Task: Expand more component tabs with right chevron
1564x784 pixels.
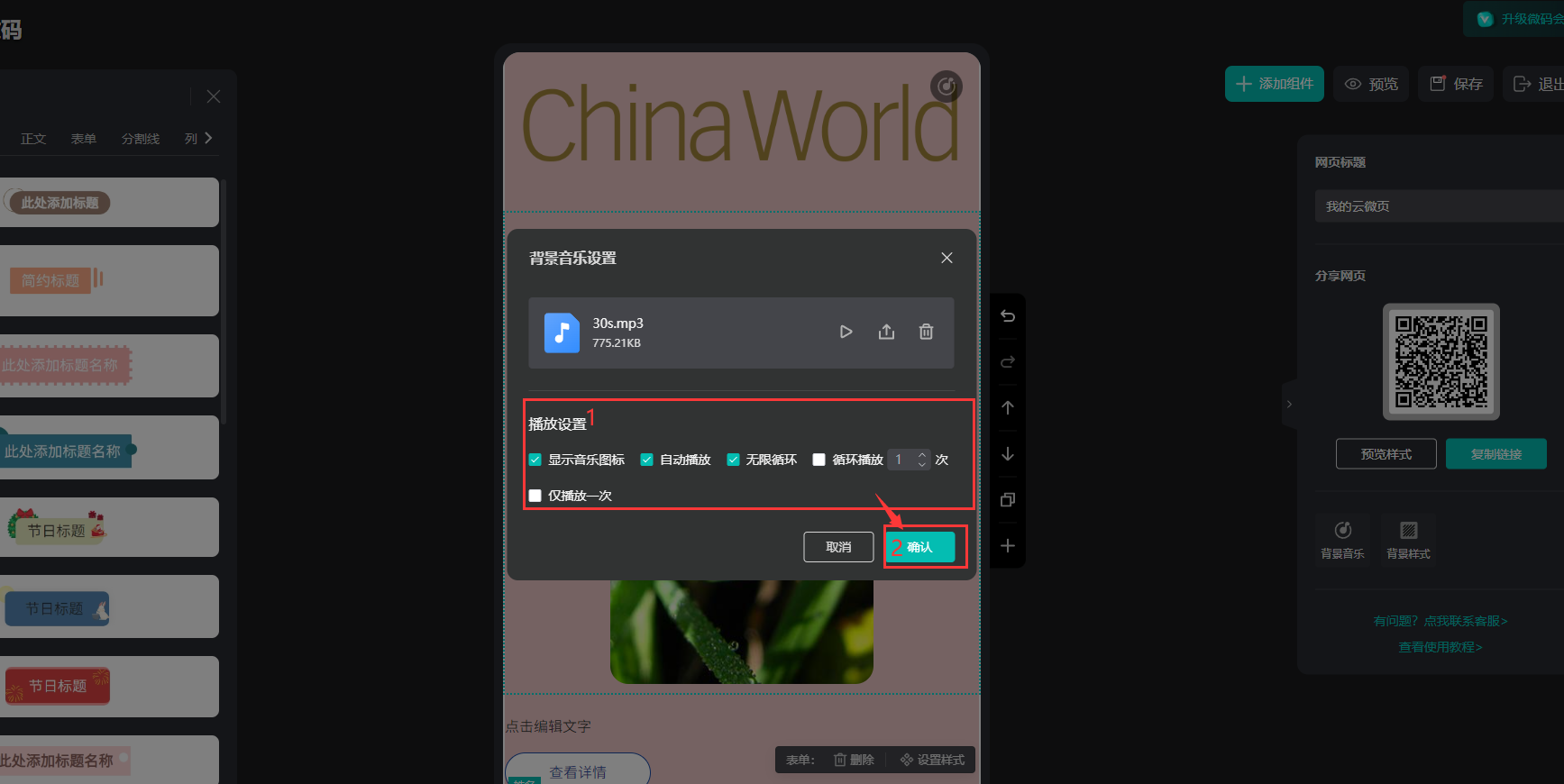Action: click(x=208, y=138)
